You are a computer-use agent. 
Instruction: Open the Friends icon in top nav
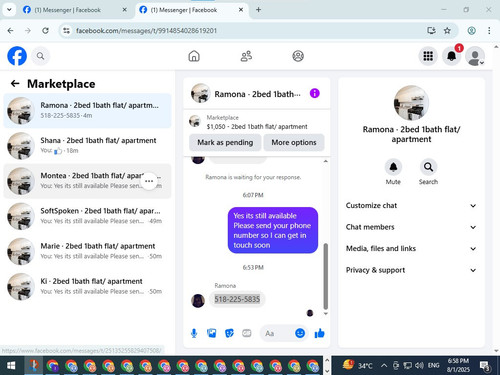click(x=246, y=56)
